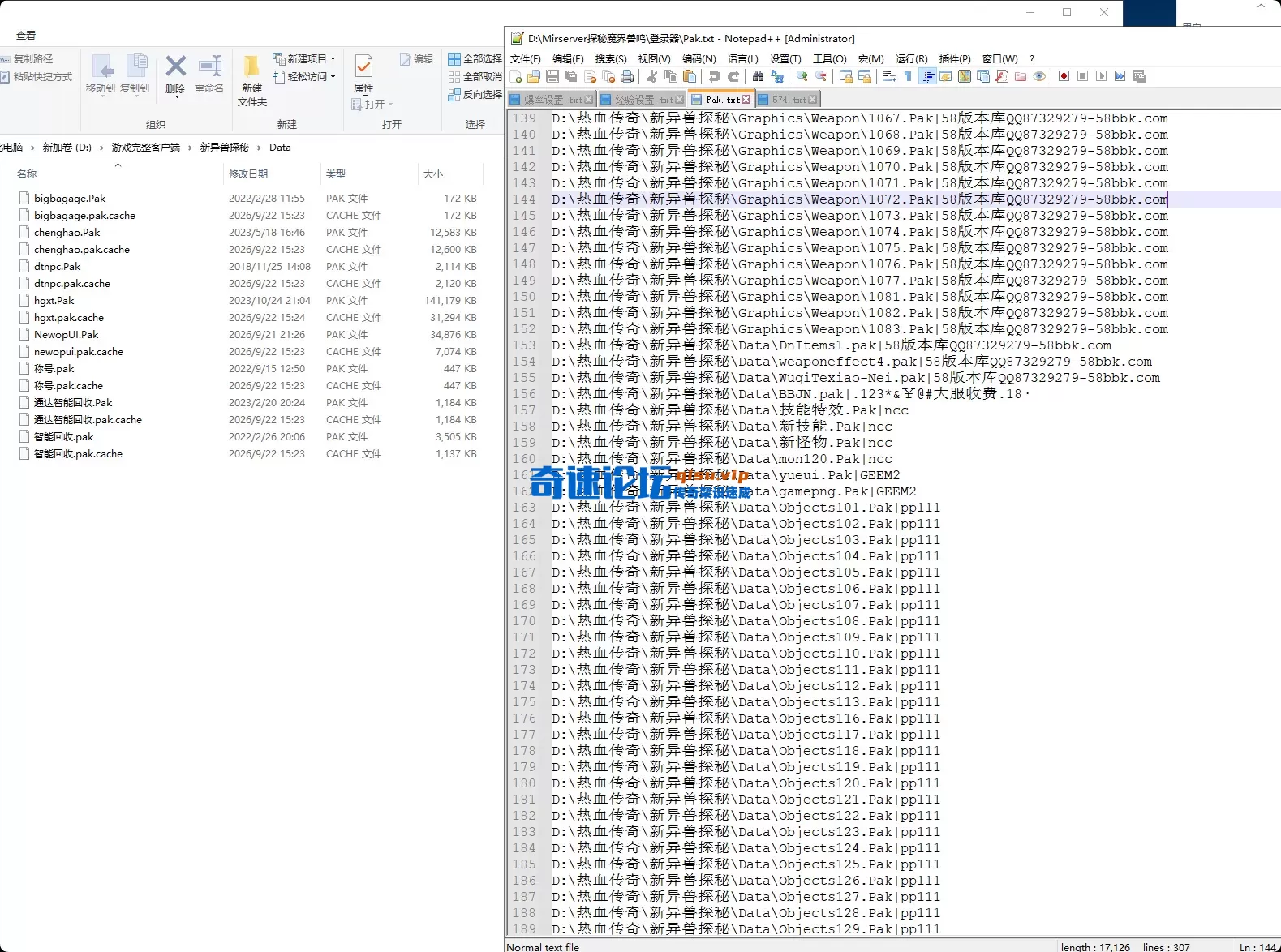Click the 属性 properties button in Explorer

(x=363, y=74)
